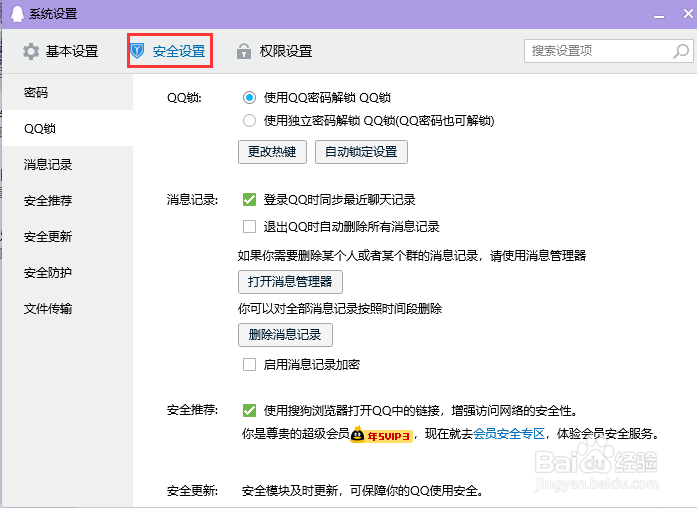Select 安全防护 in the sidebar
This screenshot has height=508, width=697.
68,272
